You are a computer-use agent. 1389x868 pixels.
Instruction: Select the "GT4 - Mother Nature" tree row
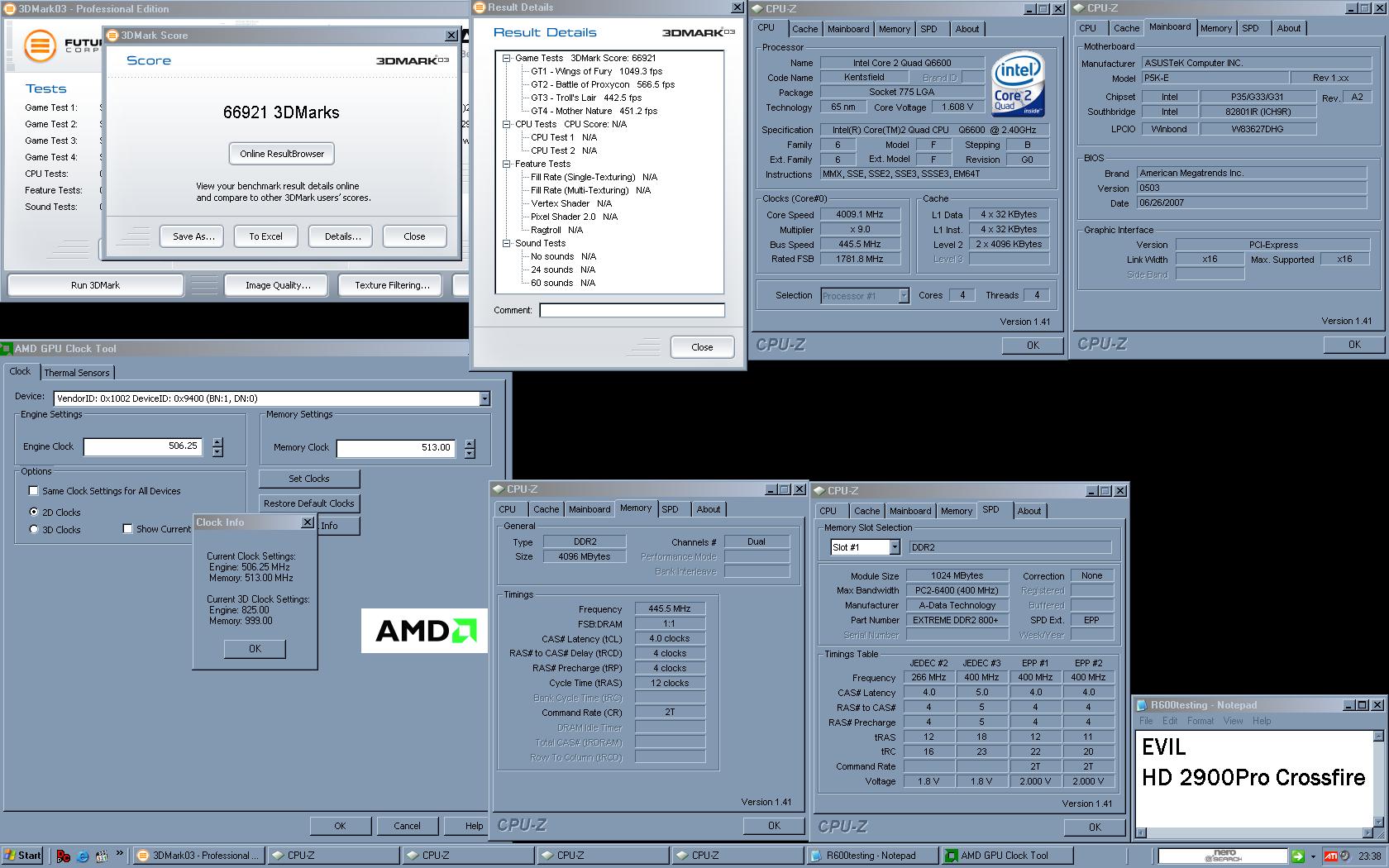[594, 111]
